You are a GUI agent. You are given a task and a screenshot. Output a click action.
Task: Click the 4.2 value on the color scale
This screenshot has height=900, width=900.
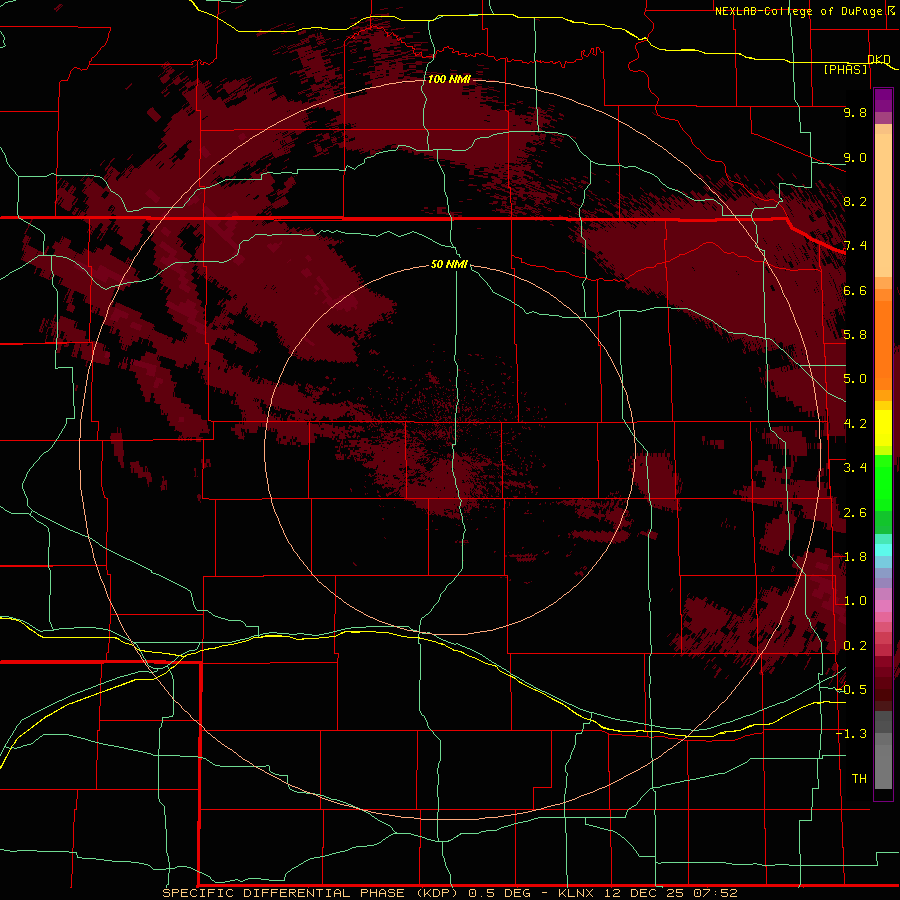[x=855, y=424]
